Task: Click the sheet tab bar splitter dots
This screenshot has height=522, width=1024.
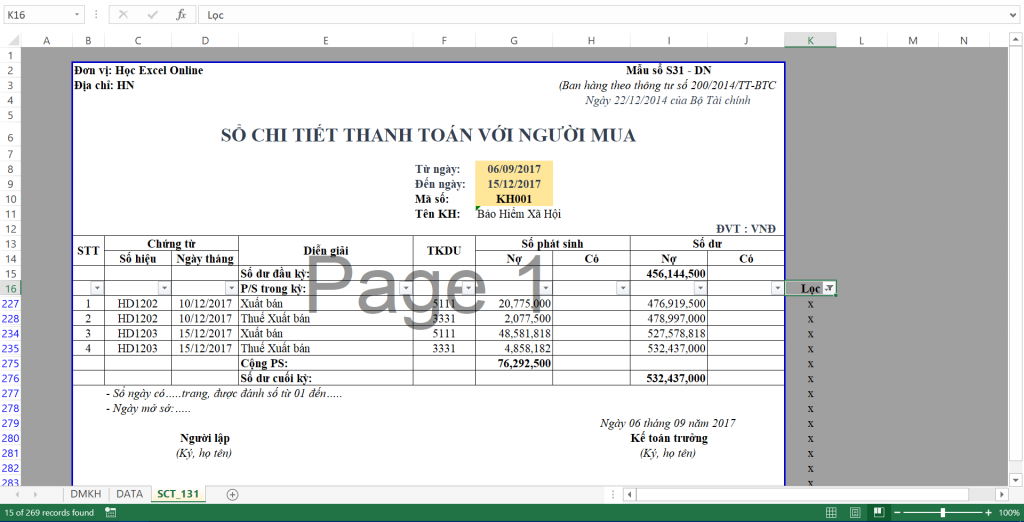Action: click(614, 495)
